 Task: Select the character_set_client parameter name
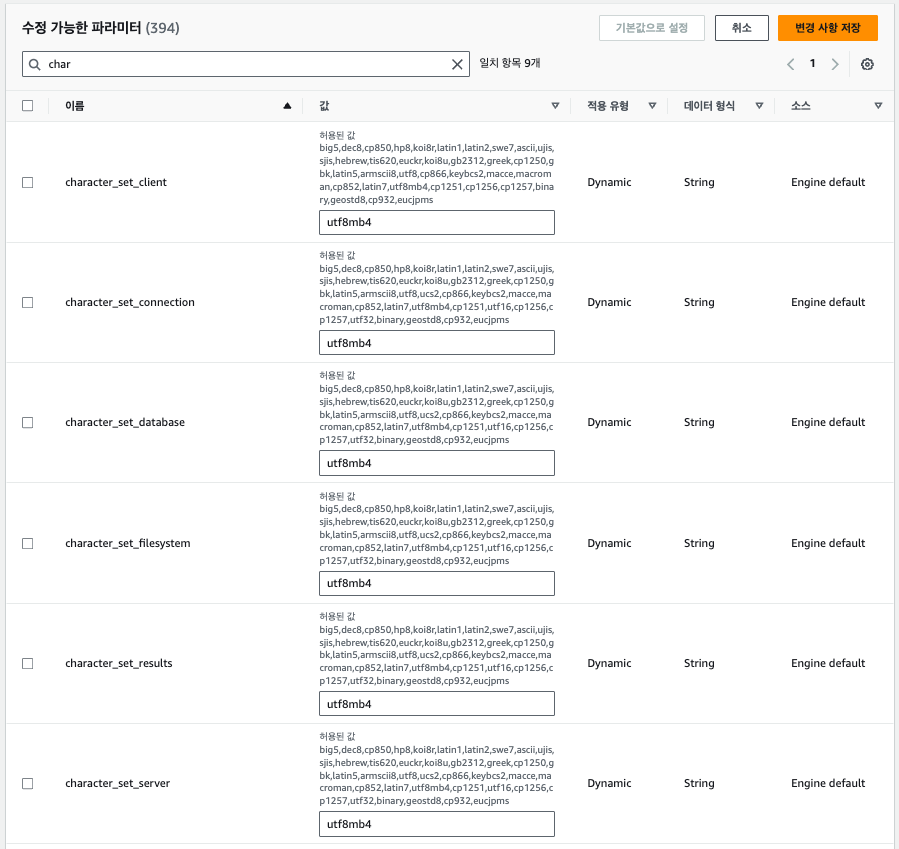116,182
